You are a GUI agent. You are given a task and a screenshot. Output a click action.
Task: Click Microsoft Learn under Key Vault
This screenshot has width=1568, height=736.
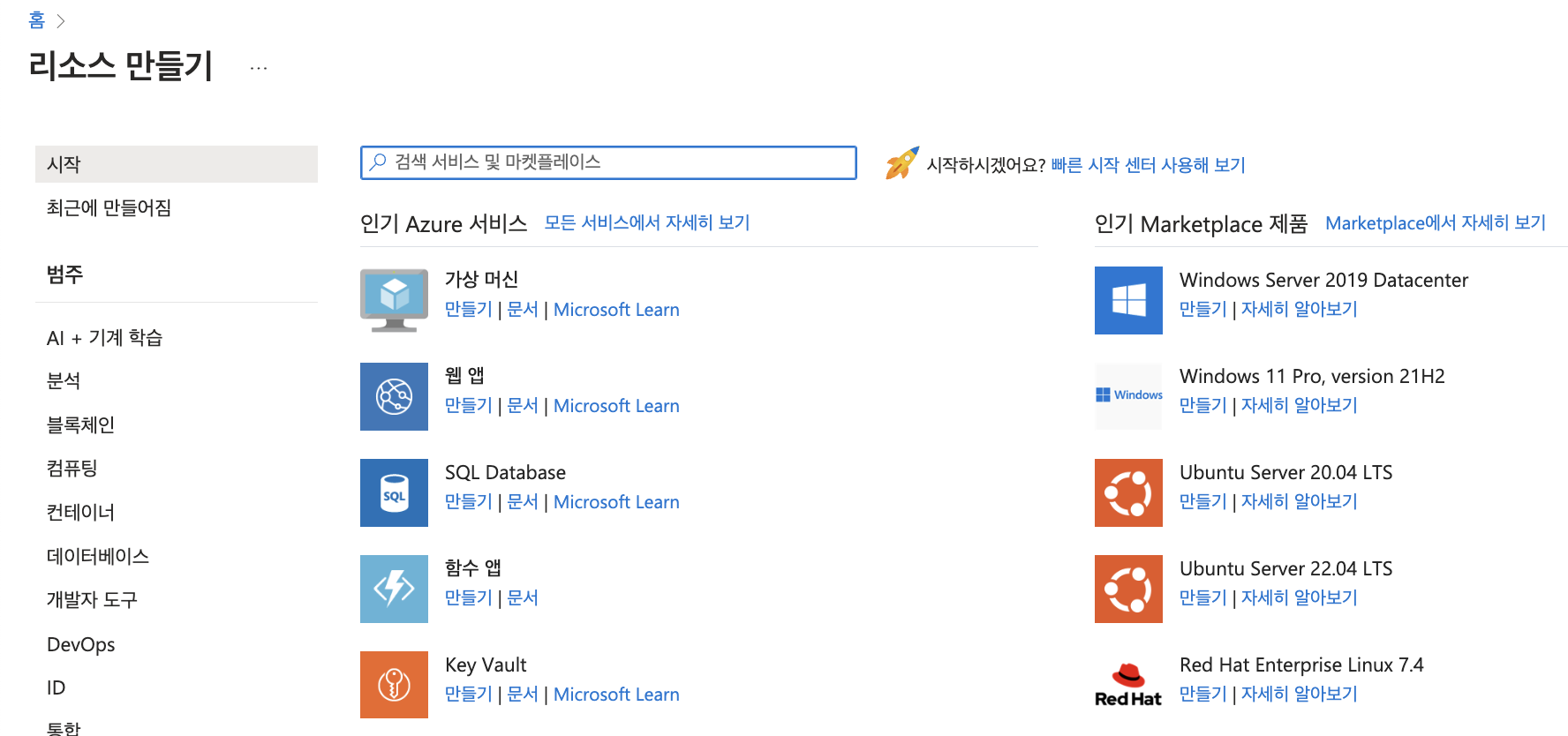click(x=616, y=695)
